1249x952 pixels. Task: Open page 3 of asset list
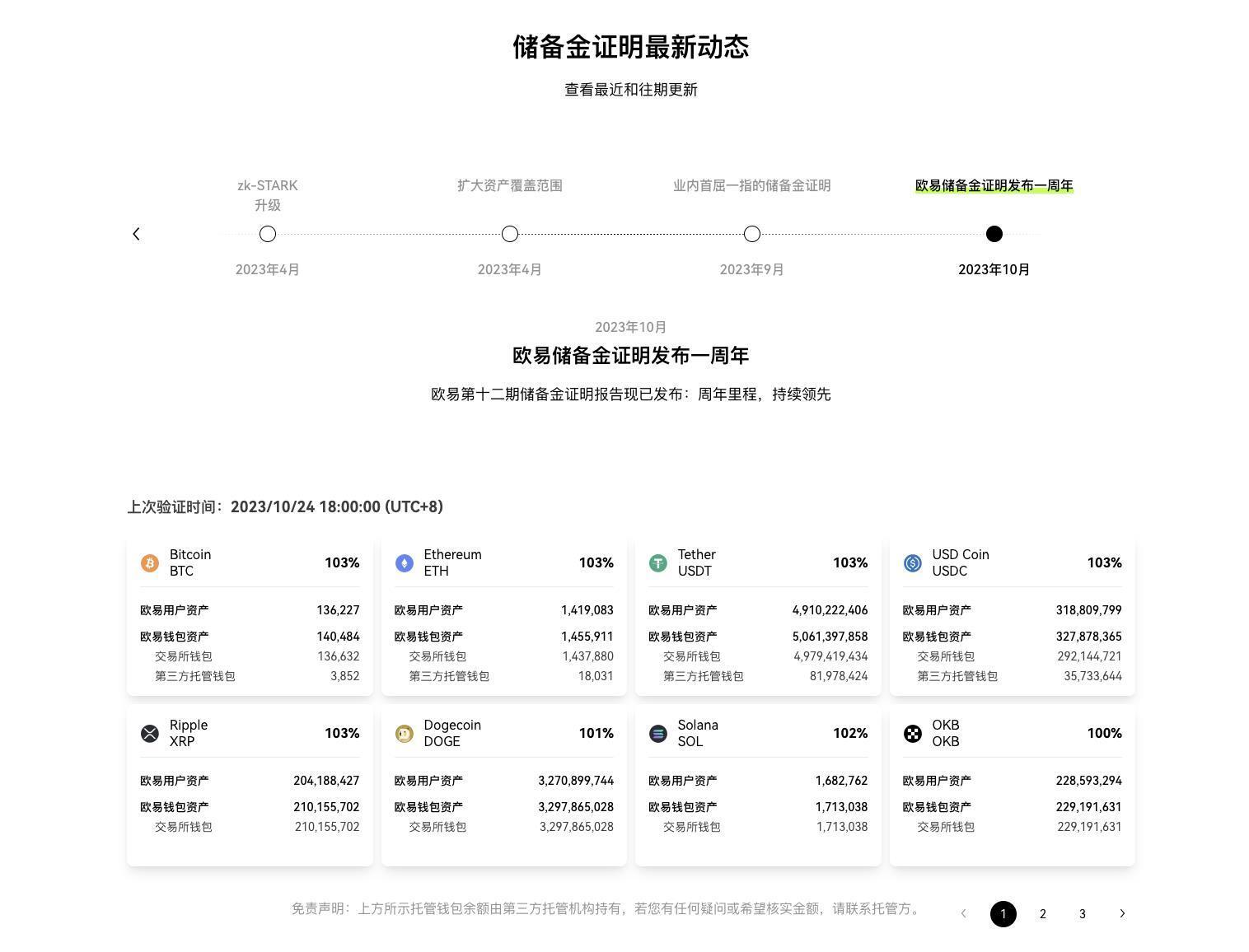pyautogui.click(x=1082, y=914)
